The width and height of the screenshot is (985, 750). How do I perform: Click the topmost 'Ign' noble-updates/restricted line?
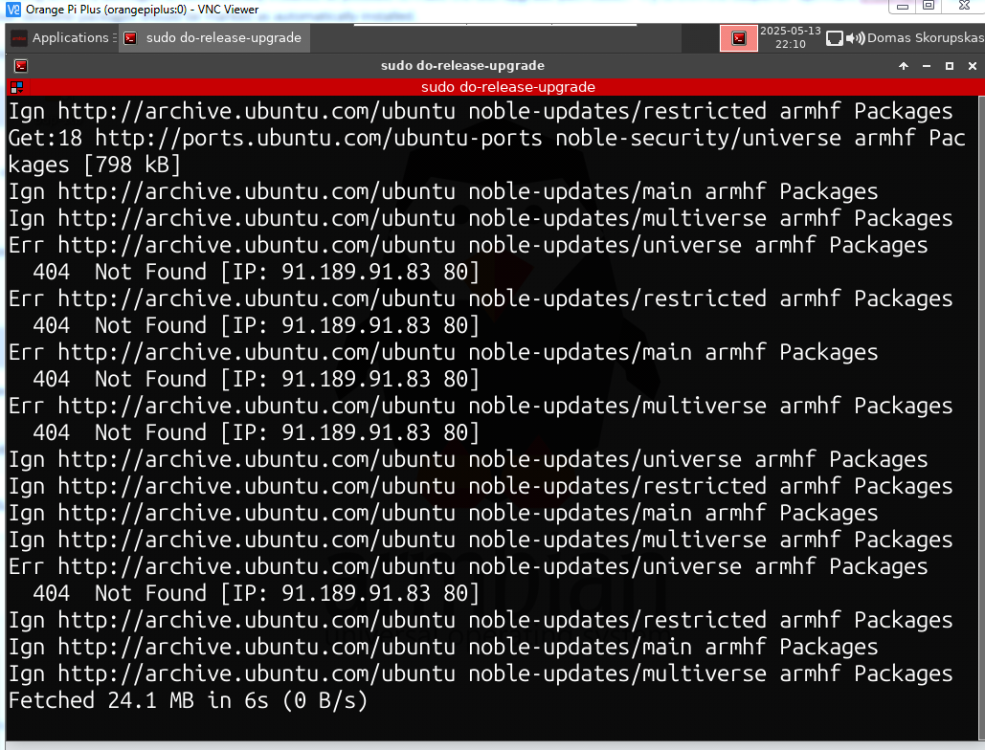(x=480, y=111)
